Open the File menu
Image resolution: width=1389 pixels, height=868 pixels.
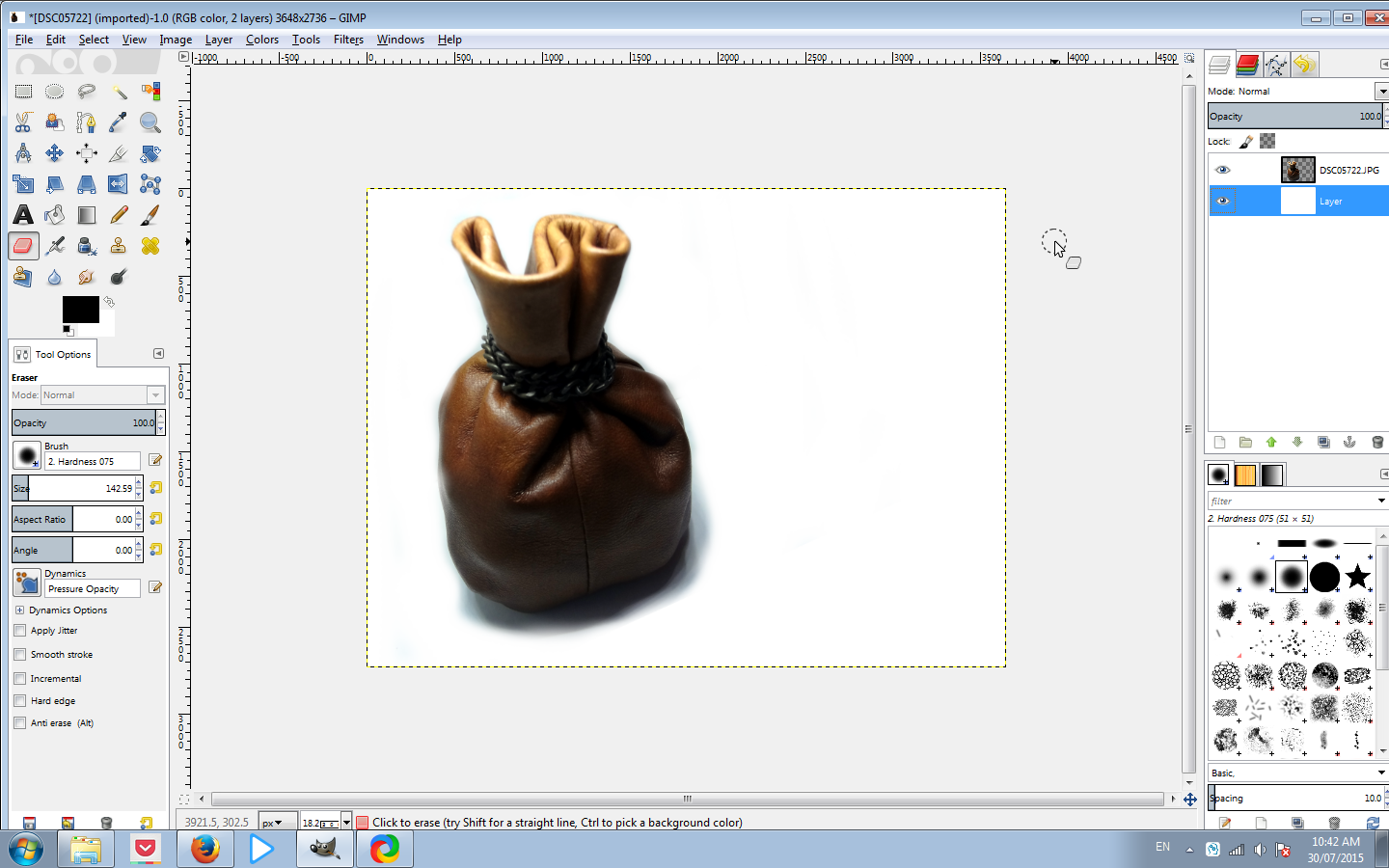[24, 40]
